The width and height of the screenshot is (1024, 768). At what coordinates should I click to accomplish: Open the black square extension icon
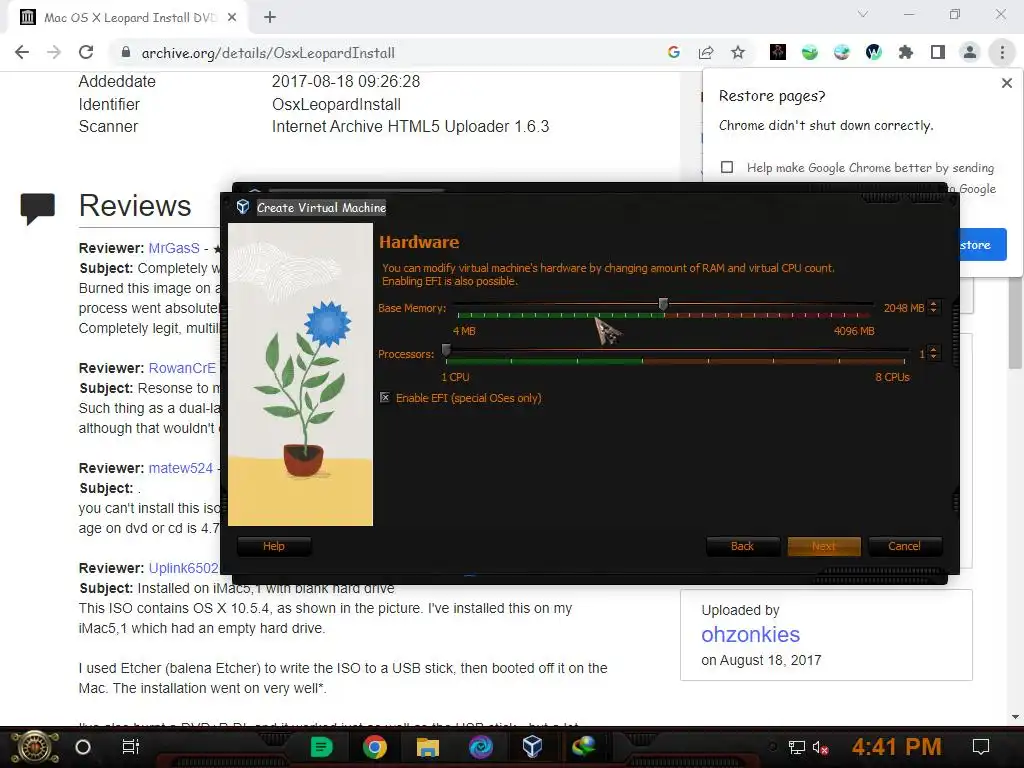click(778, 52)
